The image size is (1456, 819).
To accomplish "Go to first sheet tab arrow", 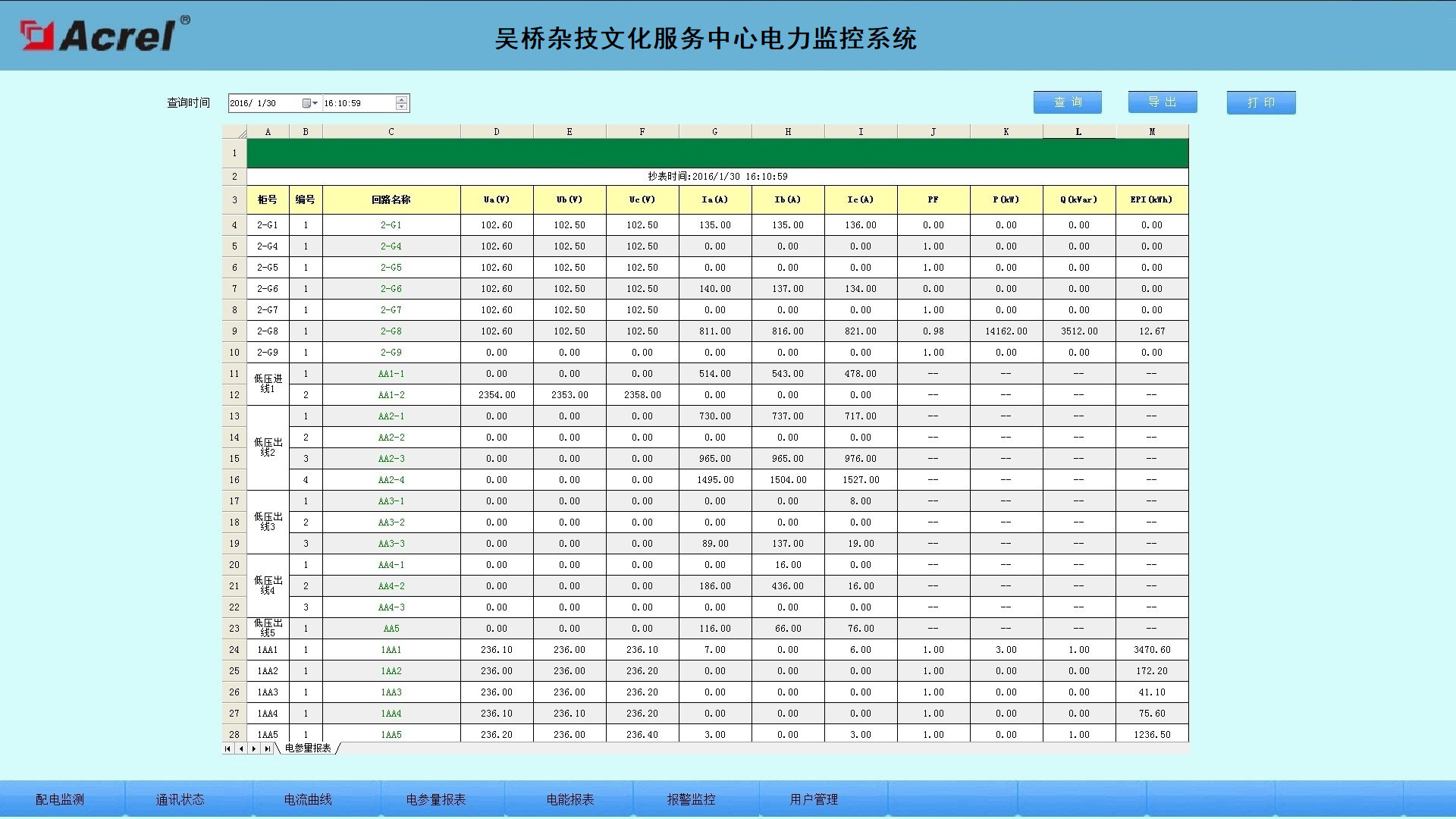I will point(227,748).
